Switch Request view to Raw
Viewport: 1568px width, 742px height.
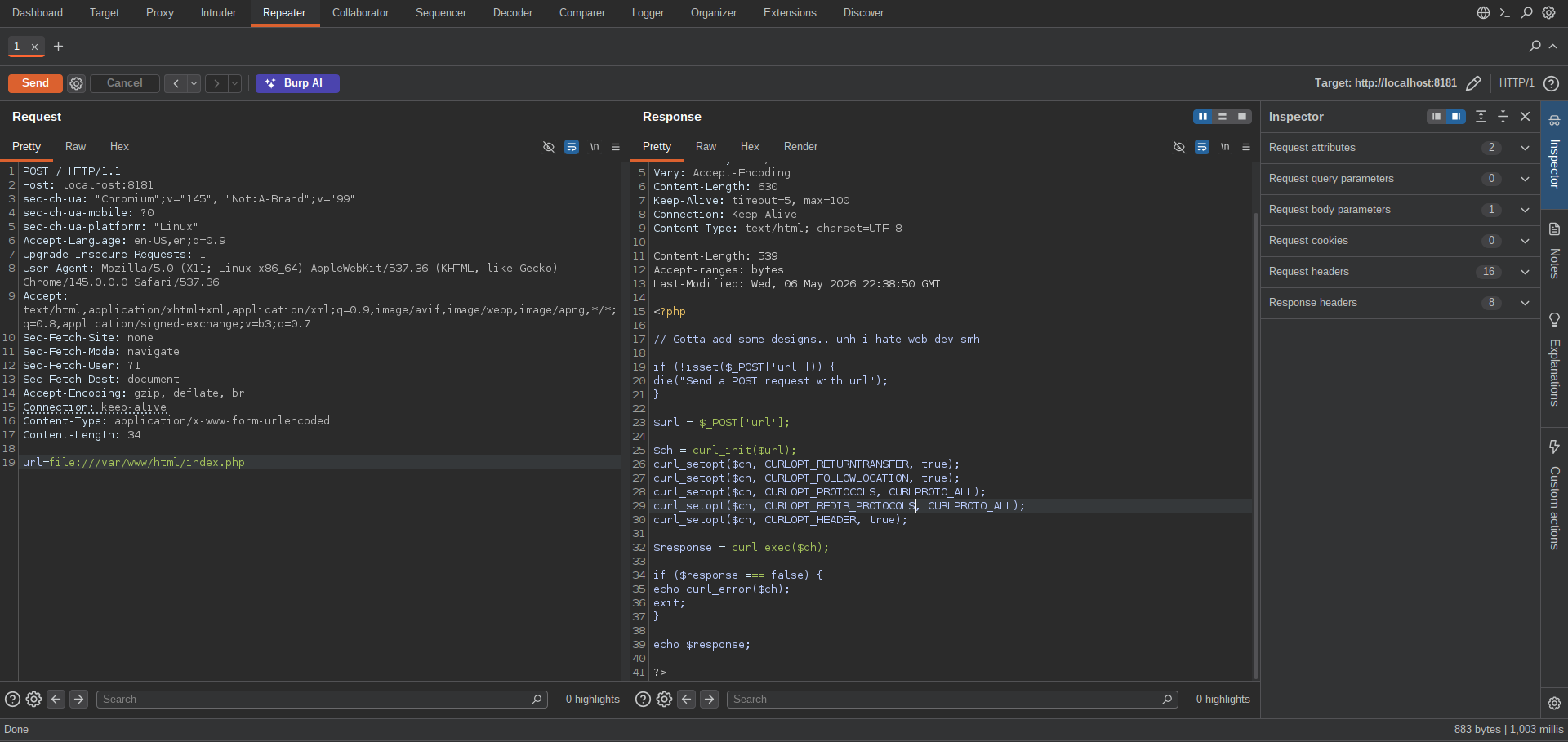[75, 147]
